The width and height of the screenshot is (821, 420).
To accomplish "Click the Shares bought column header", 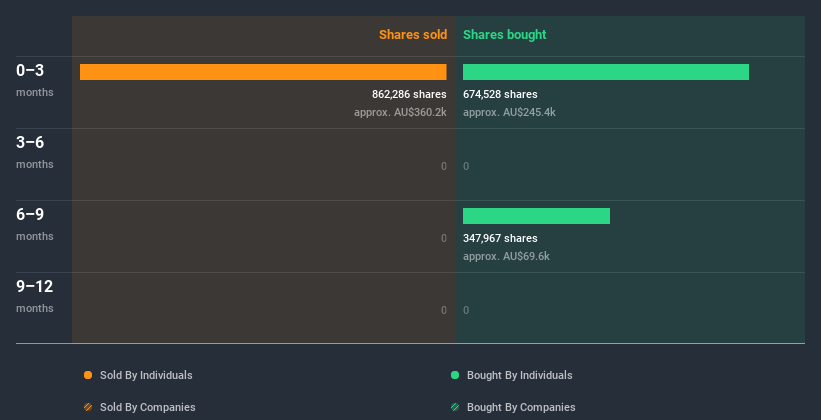I will tap(504, 35).
